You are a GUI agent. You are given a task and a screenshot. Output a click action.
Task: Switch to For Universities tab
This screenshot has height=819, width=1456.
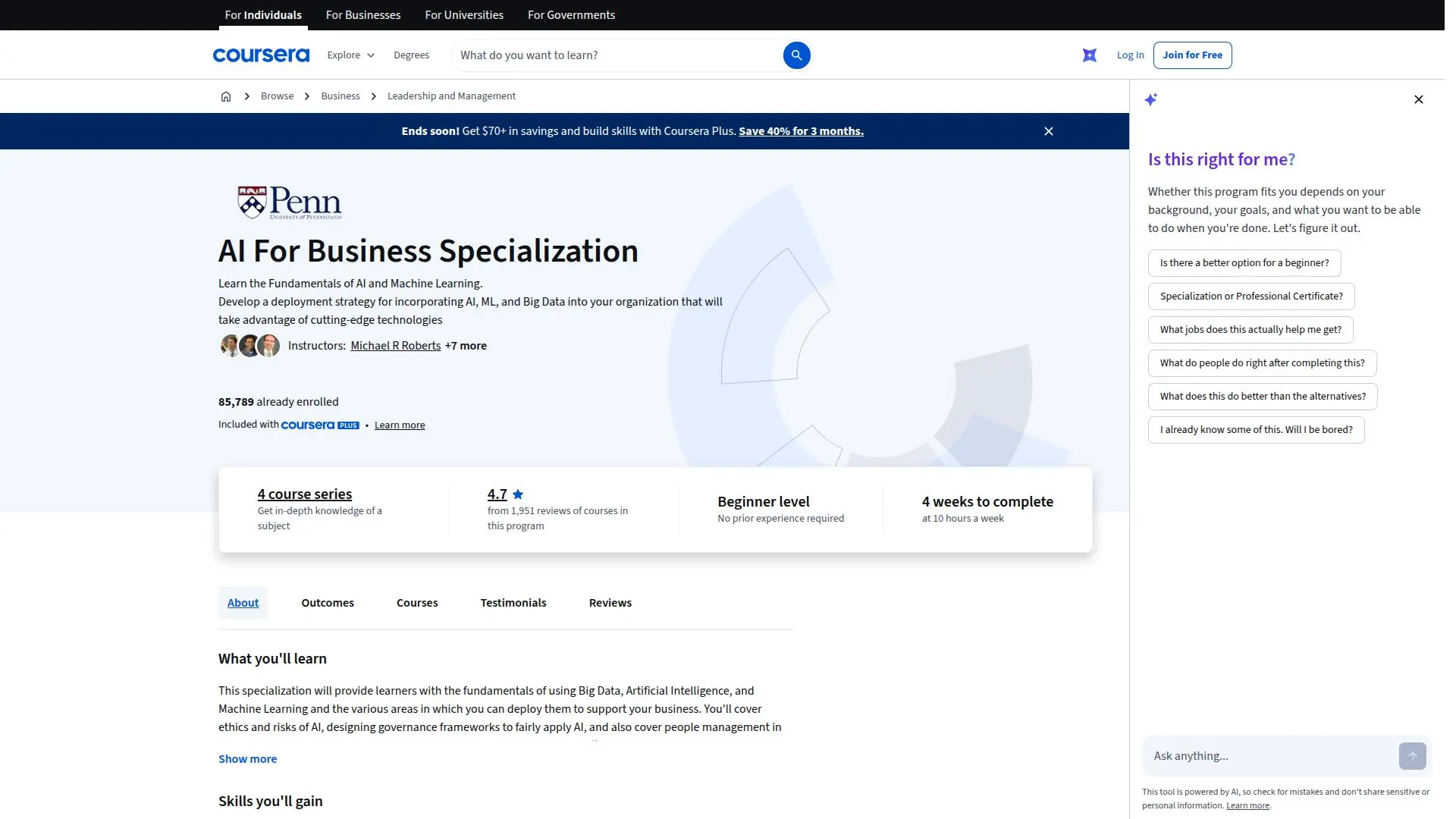(x=464, y=15)
